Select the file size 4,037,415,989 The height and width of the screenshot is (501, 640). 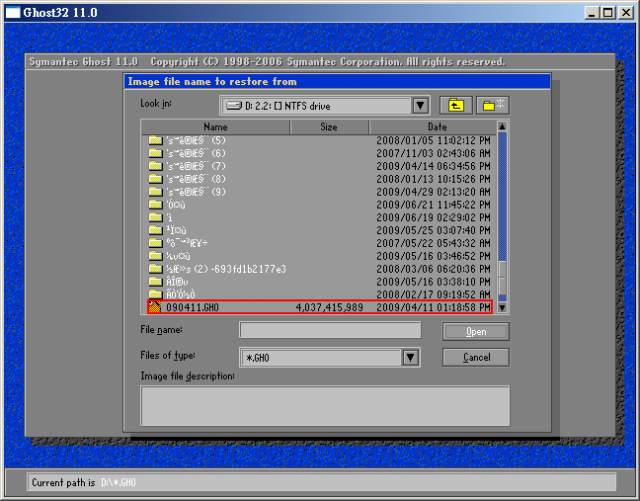[x=329, y=307]
